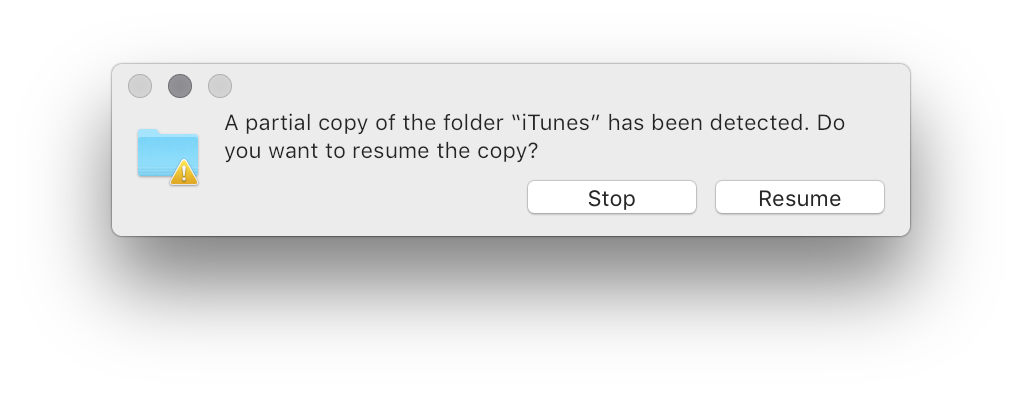Stop the partial iTunes folder copy

[611, 197]
